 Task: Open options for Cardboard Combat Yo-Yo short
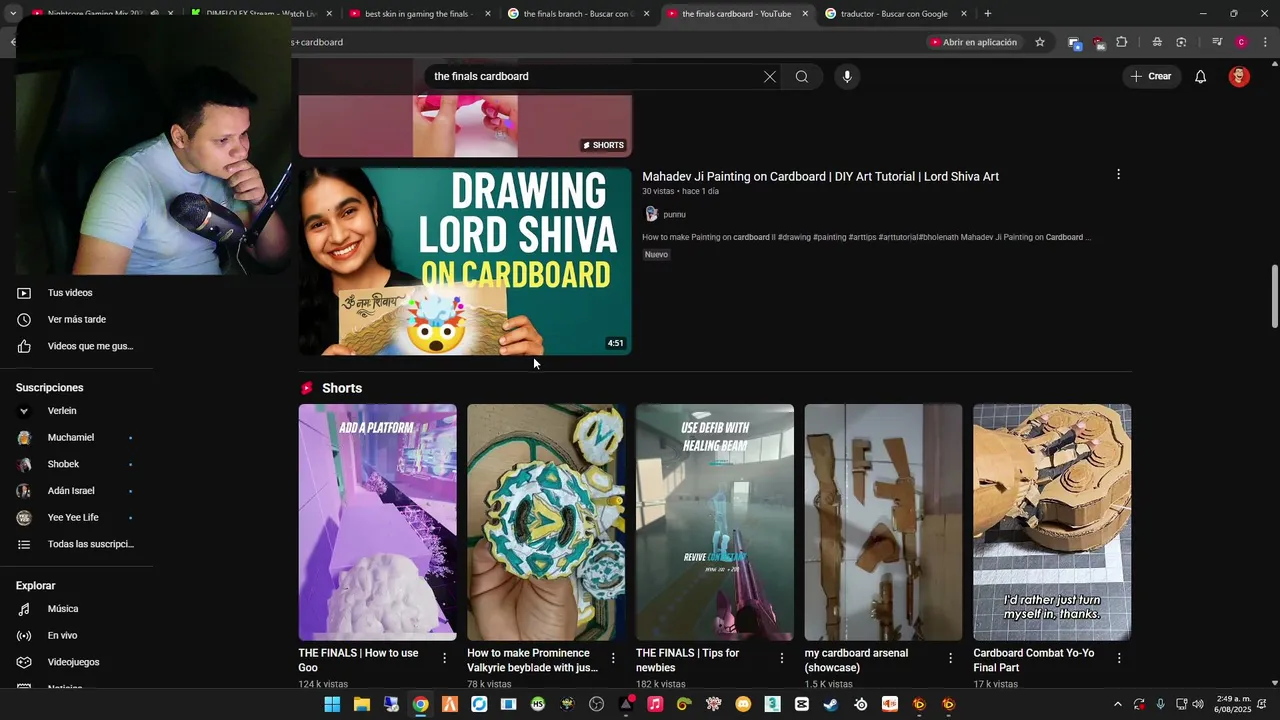click(1119, 658)
